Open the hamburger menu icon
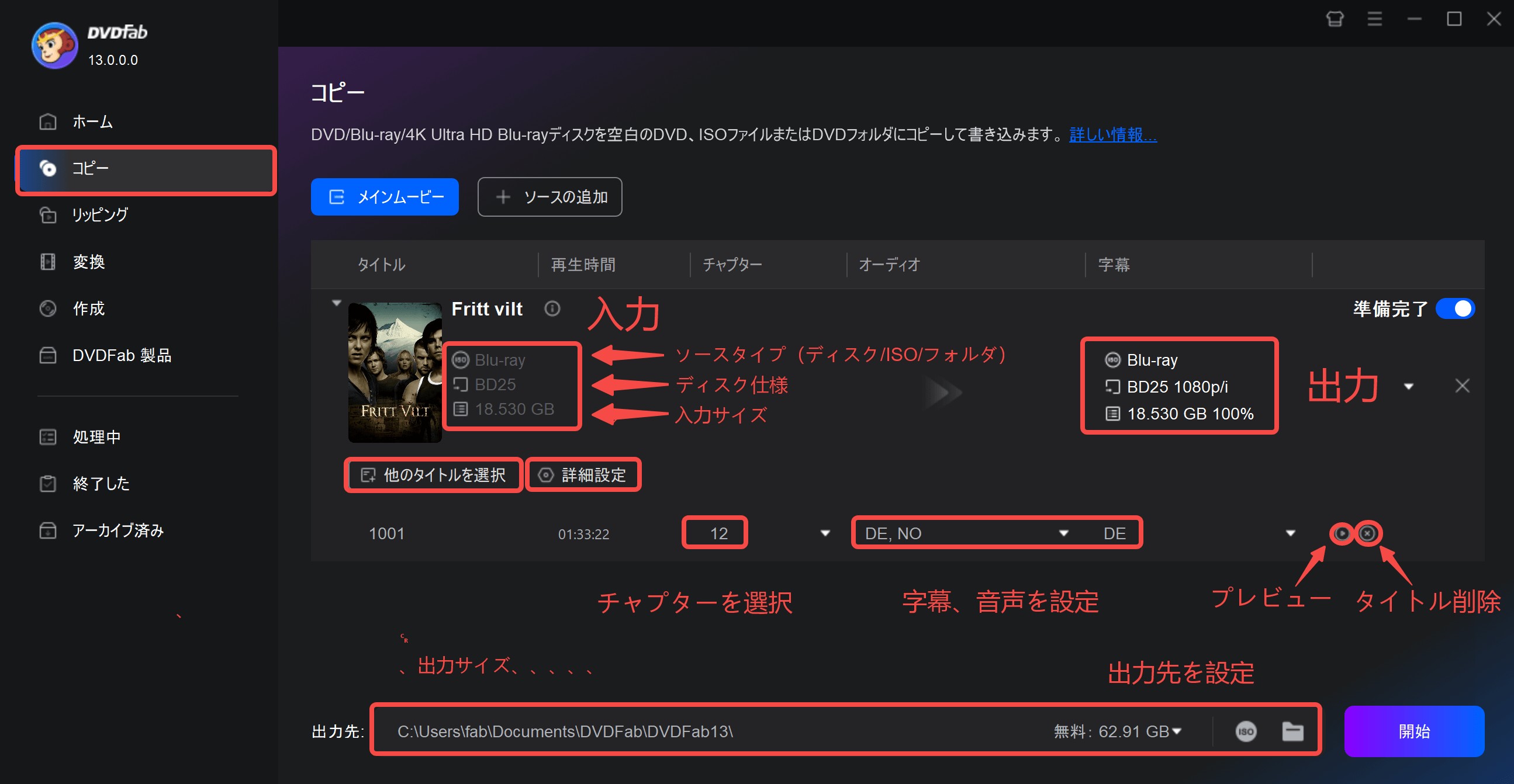The width and height of the screenshot is (1514, 784). (x=1374, y=19)
